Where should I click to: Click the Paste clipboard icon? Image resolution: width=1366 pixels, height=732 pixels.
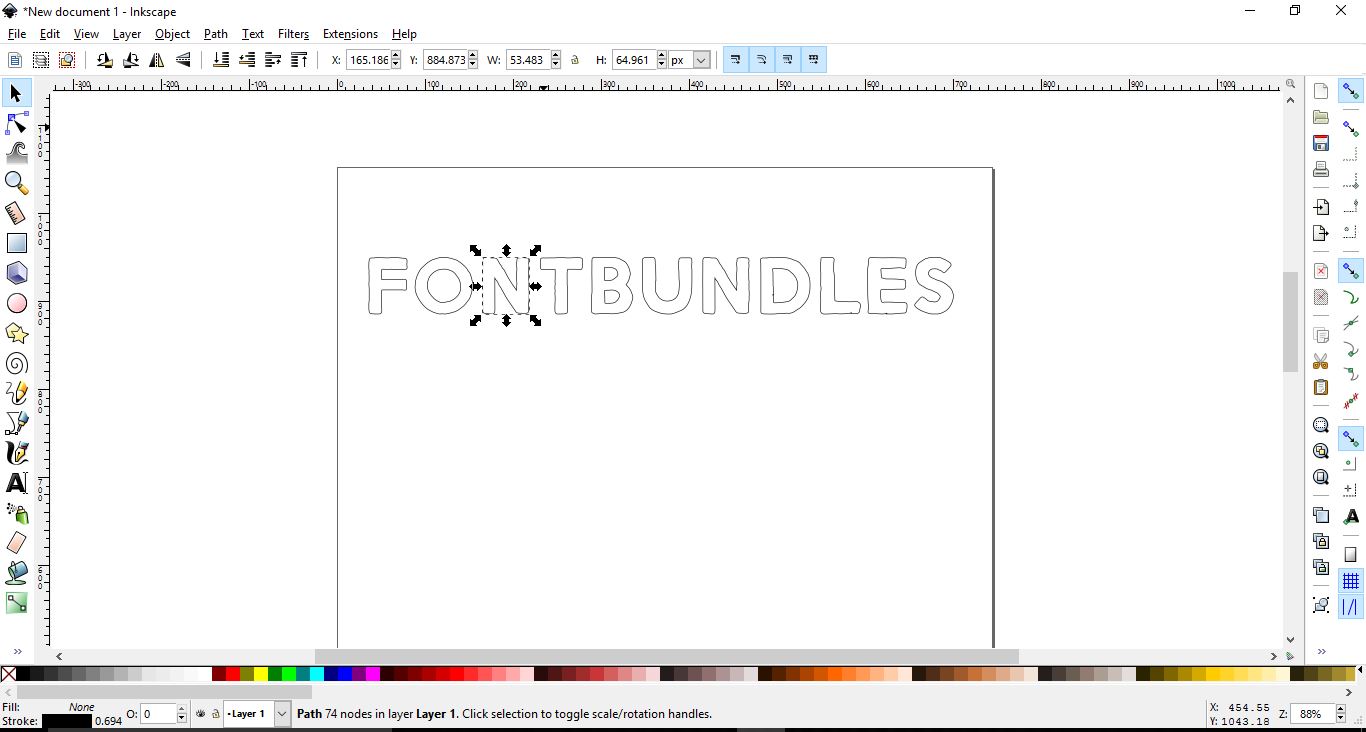[1321, 387]
